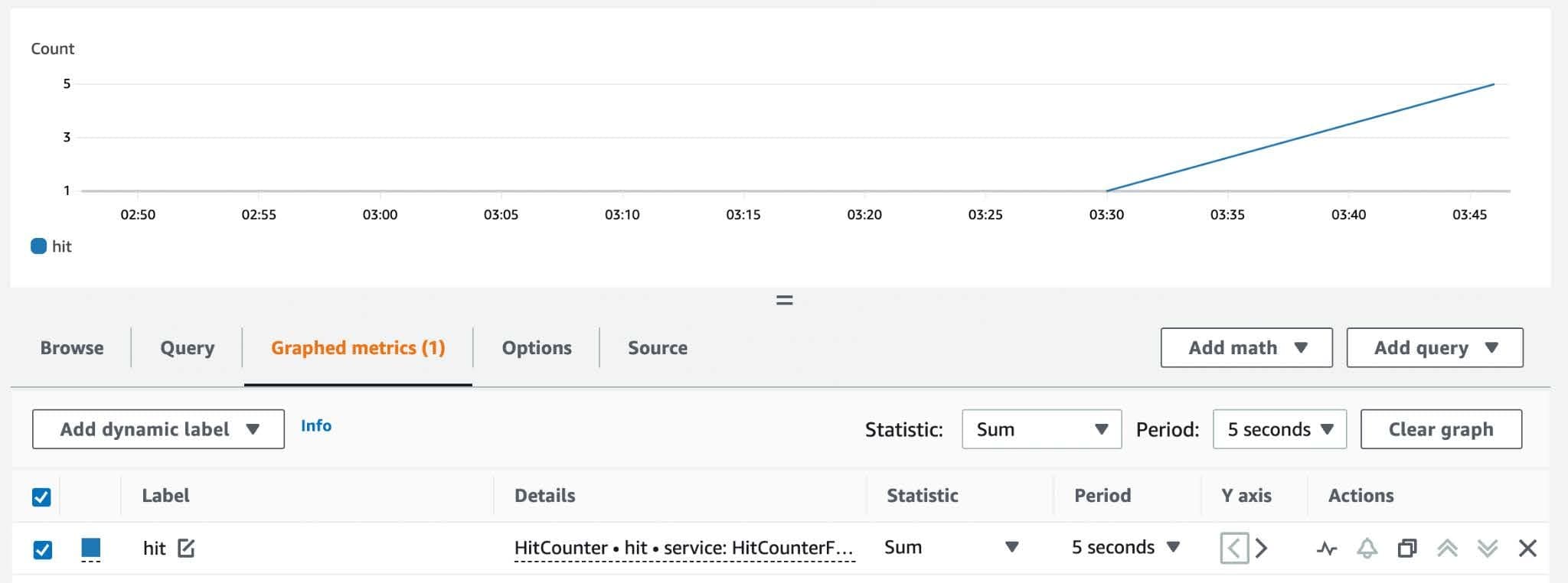The image size is (1568, 583).
Task: Switch Y axis to left side arrow
Action: pyautogui.click(x=1233, y=549)
